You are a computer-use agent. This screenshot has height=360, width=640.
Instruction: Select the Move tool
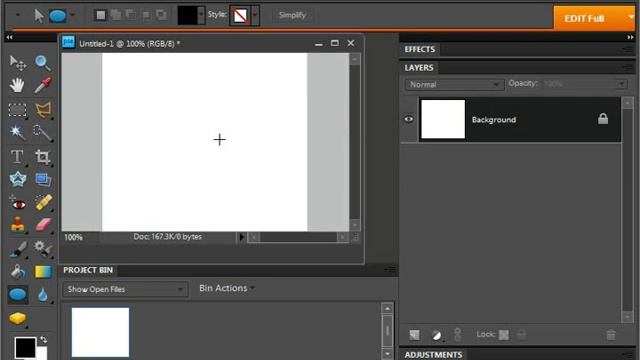(18, 62)
